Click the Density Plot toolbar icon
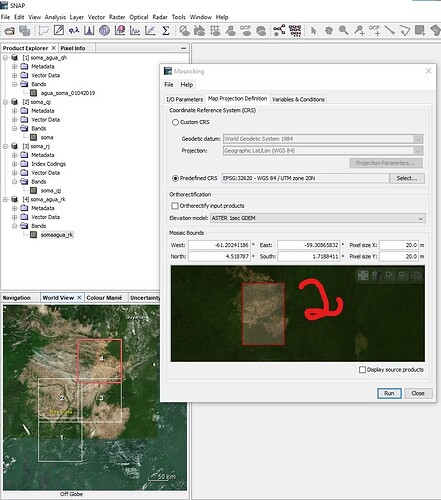The image size is (441, 500). point(120,31)
